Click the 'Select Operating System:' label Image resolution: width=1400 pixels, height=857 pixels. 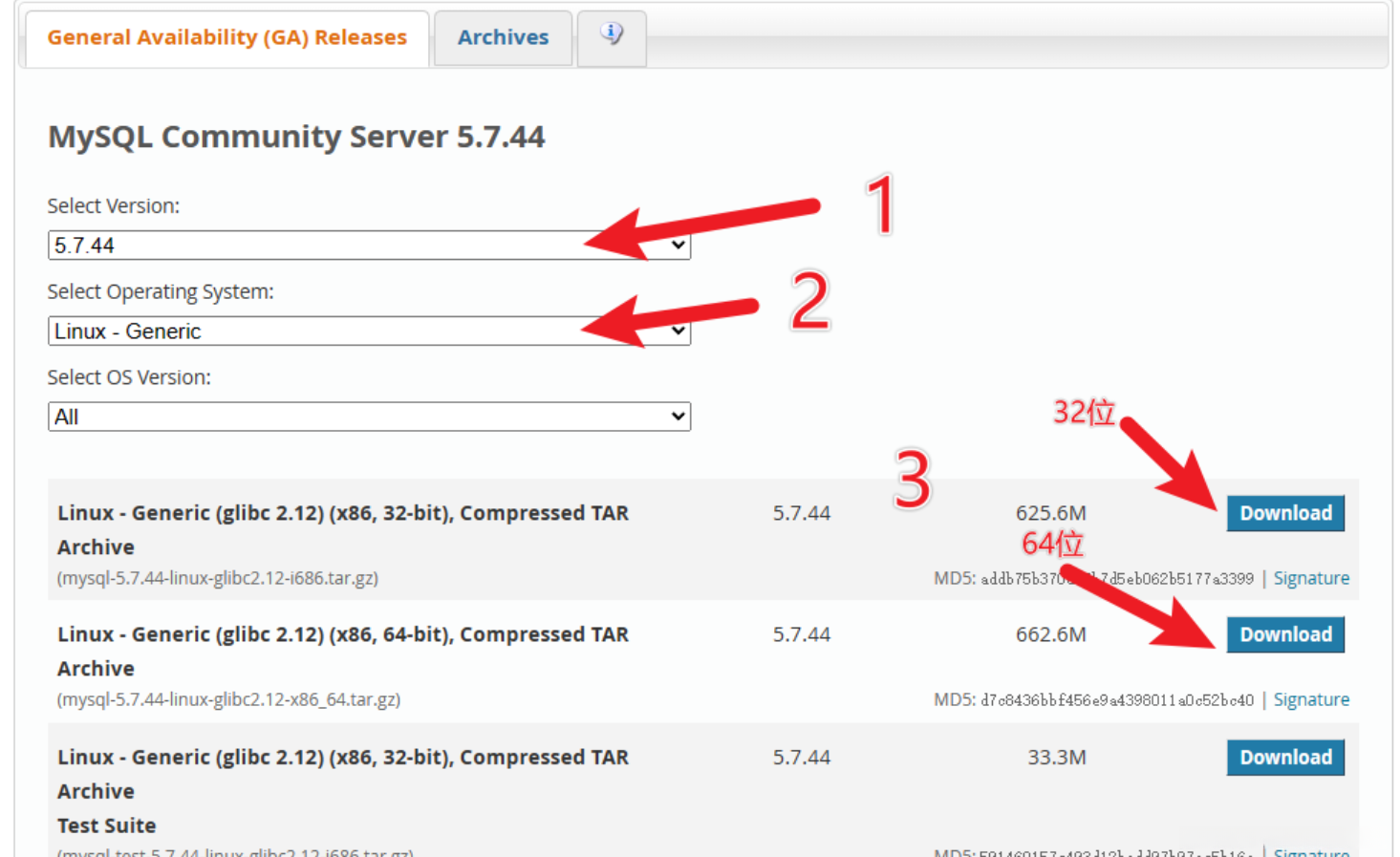click(x=161, y=291)
